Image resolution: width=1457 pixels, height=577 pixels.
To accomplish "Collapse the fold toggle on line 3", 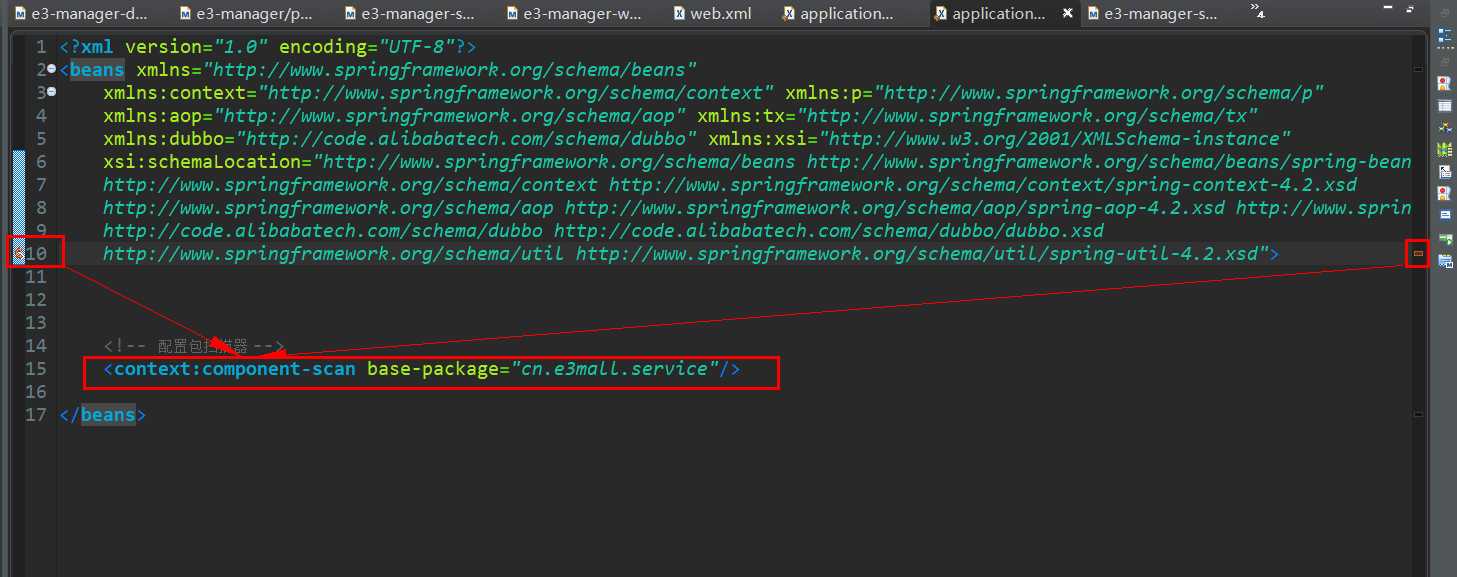I will click(51, 92).
